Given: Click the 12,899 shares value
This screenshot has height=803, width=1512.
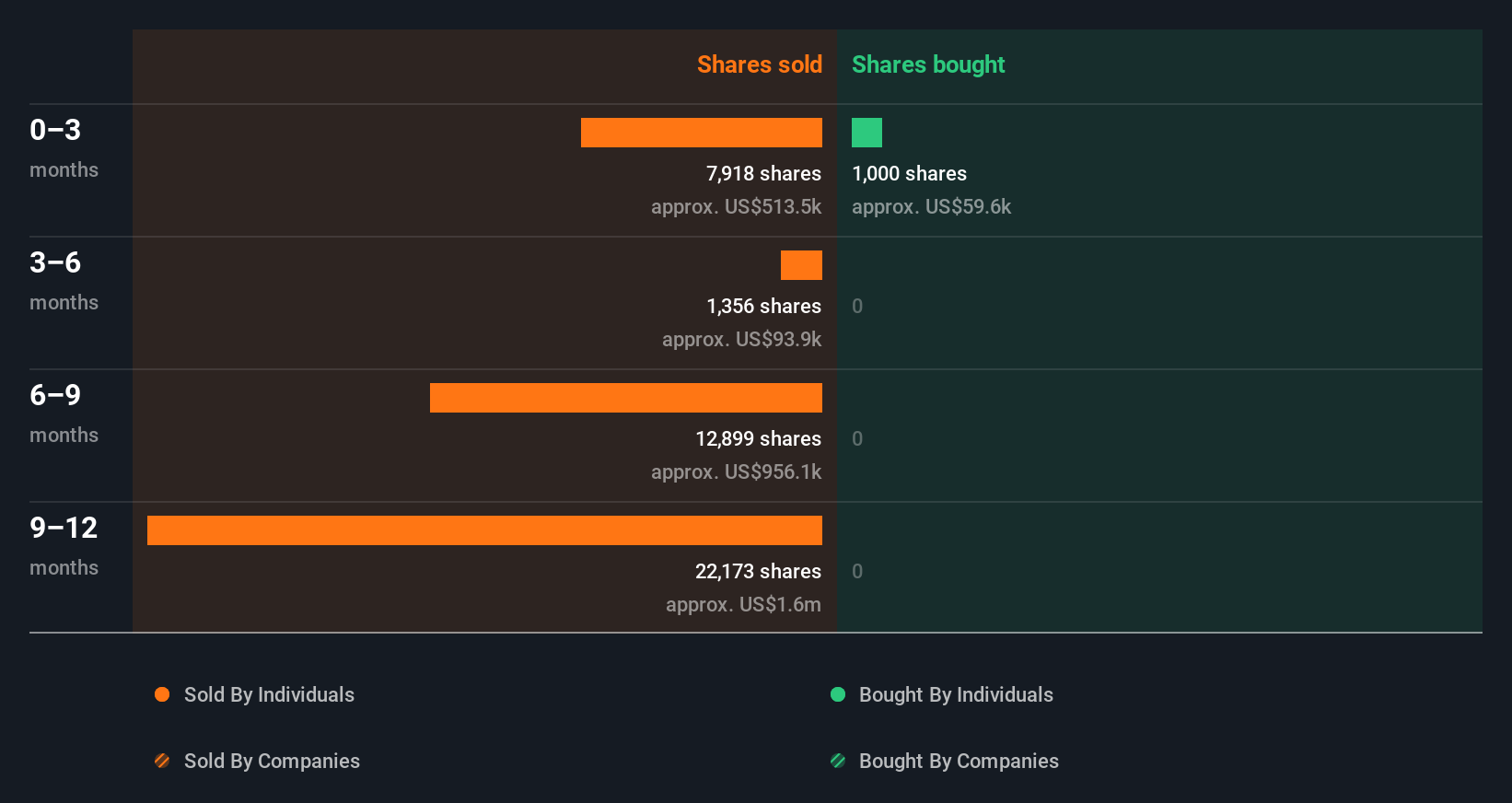Looking at the screenshot, I should click(x=758, y=438).
